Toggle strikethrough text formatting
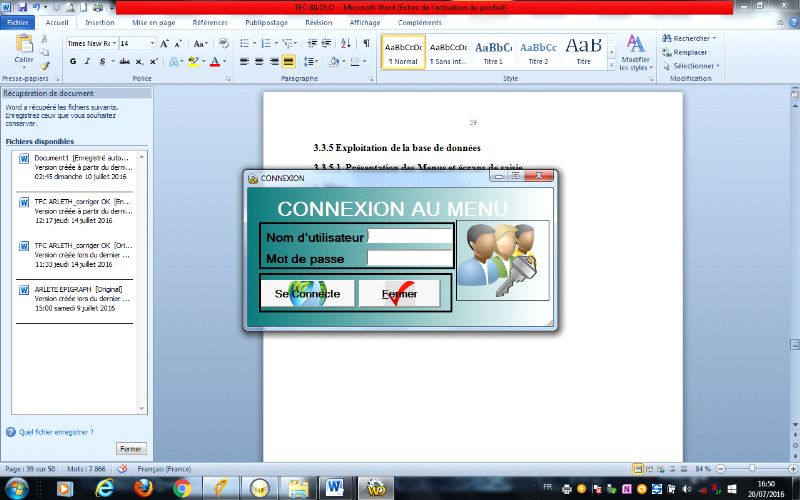This screenshot has width=800, height=500. pyautogui.click(x=123, y=62)
